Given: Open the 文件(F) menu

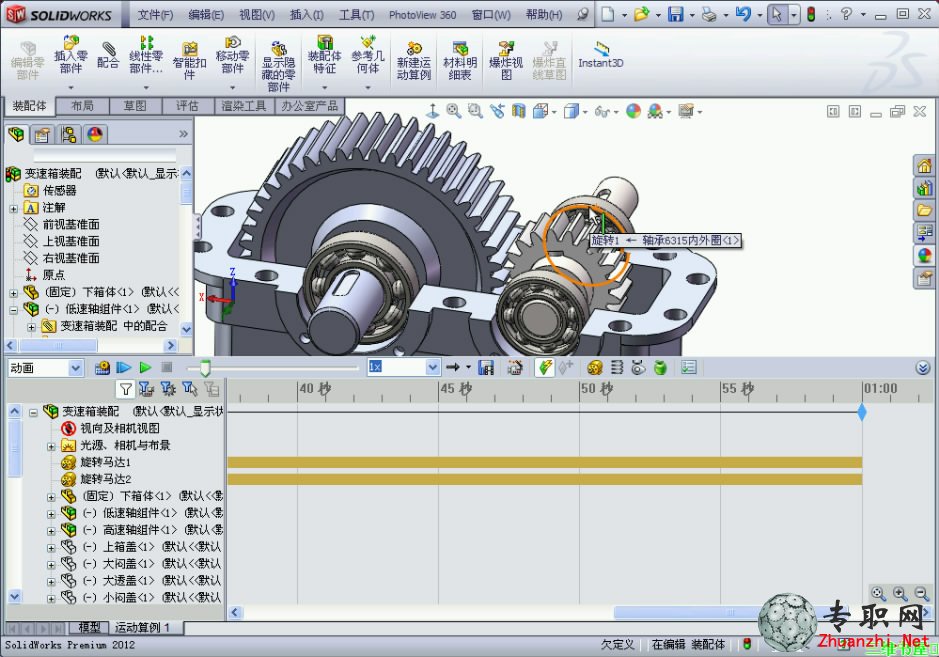Looking at the screenshot, I should [155, 14].
